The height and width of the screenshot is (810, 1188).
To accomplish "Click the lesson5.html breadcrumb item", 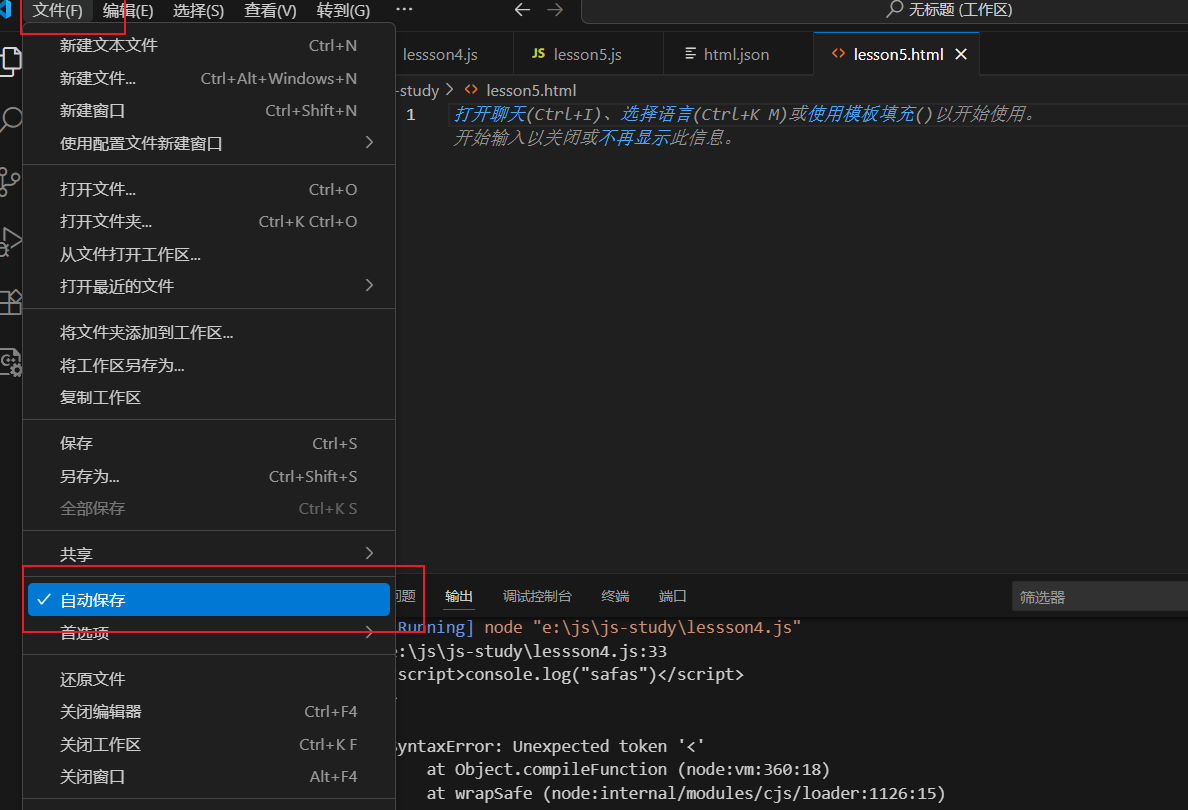I will click(530, 90).
